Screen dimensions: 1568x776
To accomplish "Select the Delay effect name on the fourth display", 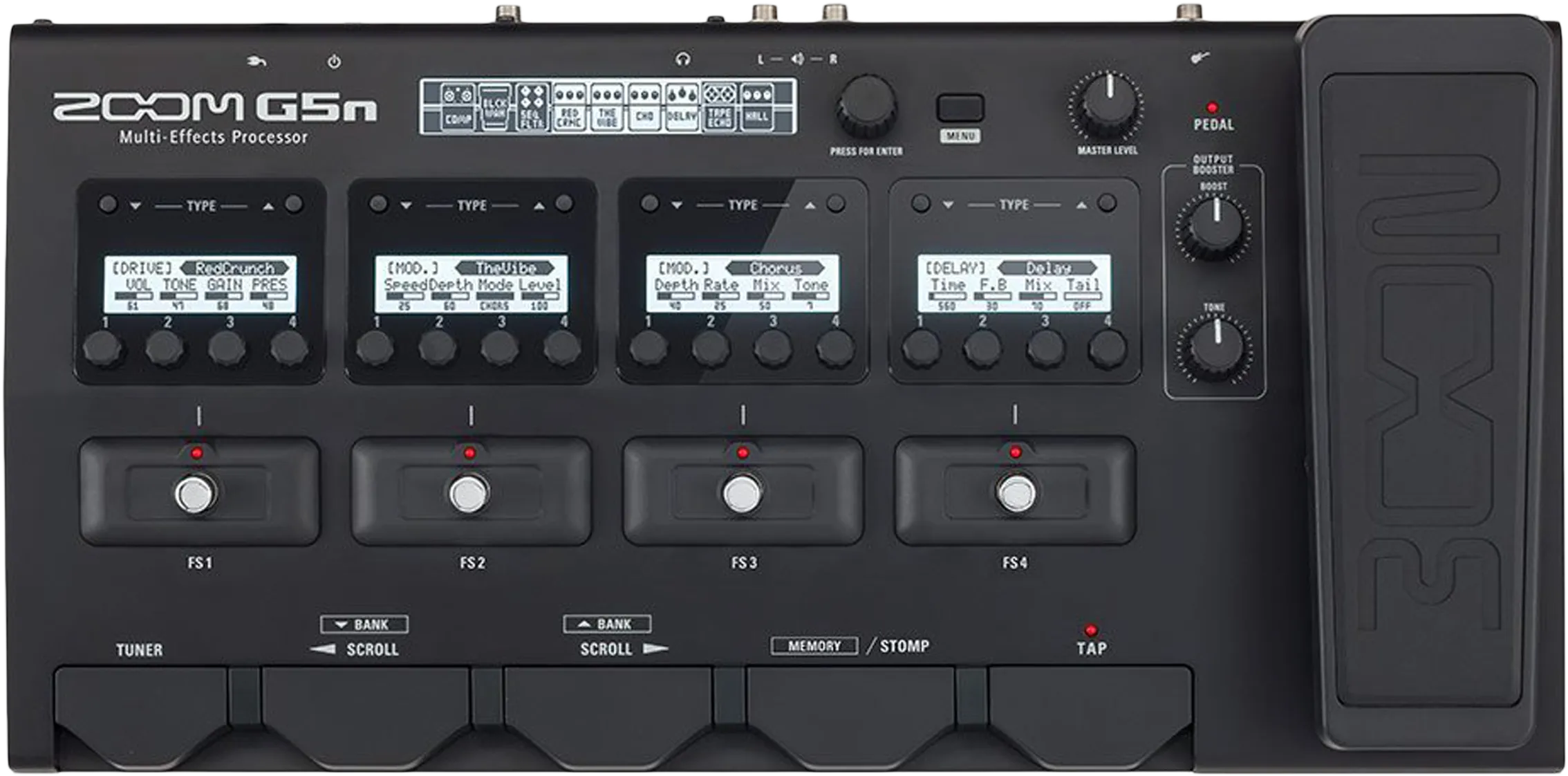I will coord(1048,268).
